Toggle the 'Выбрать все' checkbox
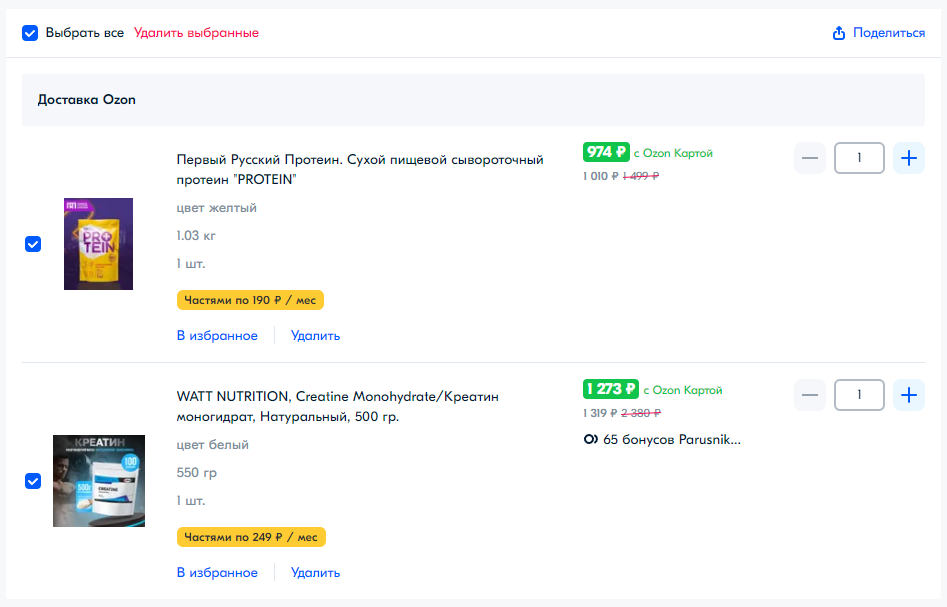The height and width of the screenshot is (607, 947). click(x=30, y=33)
